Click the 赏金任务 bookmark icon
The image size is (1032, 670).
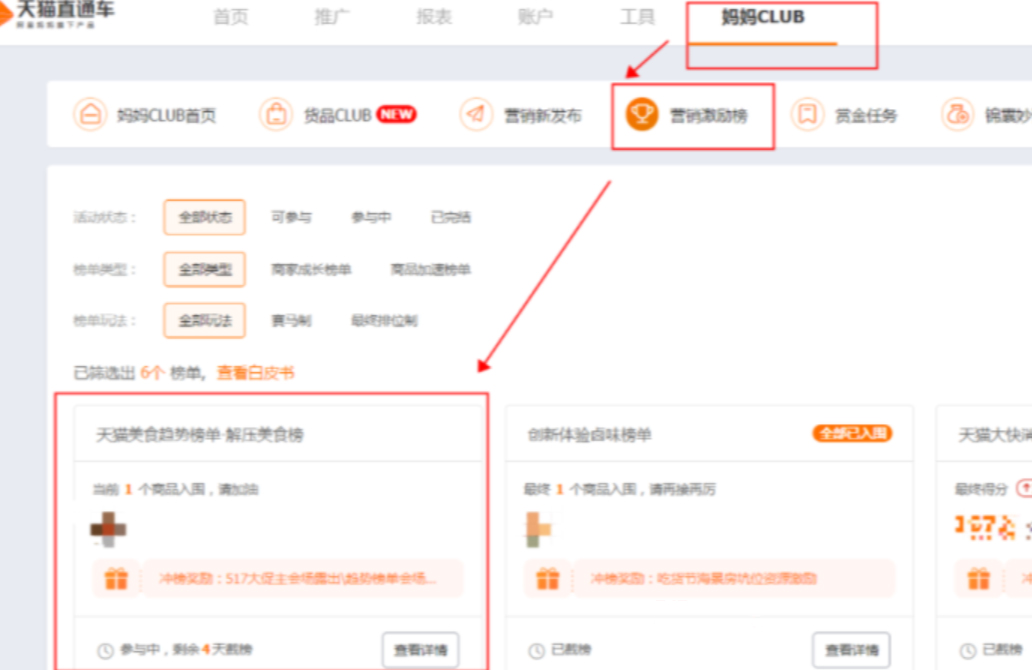pos(807,115)
